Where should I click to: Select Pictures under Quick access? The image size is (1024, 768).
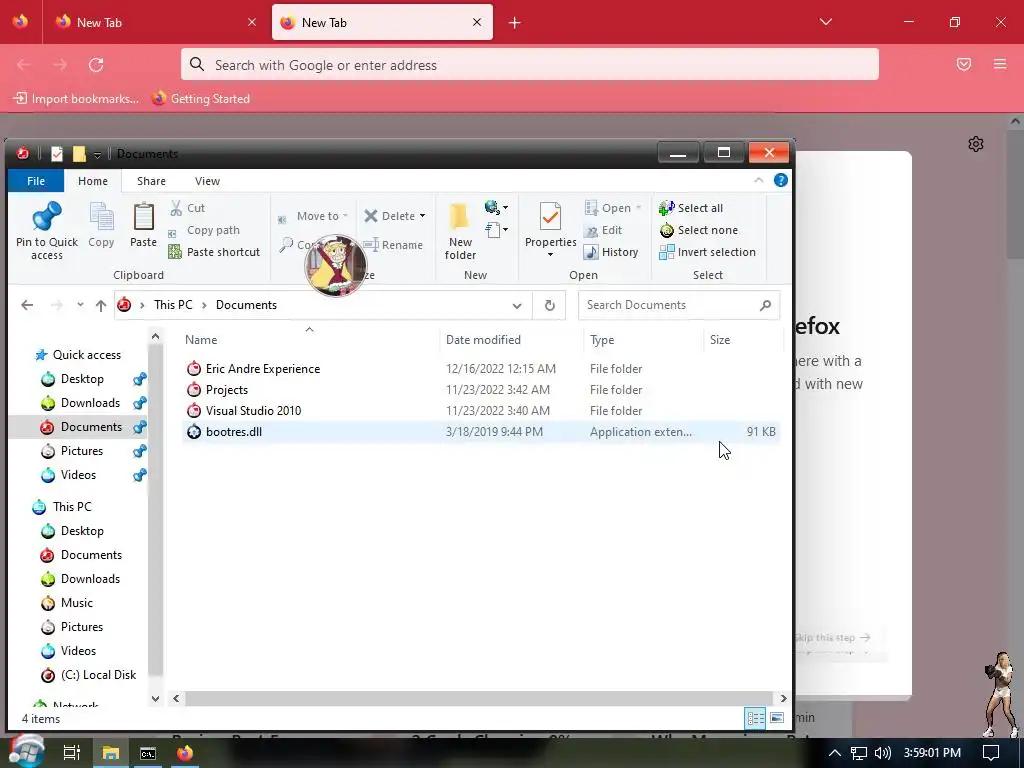82,451
